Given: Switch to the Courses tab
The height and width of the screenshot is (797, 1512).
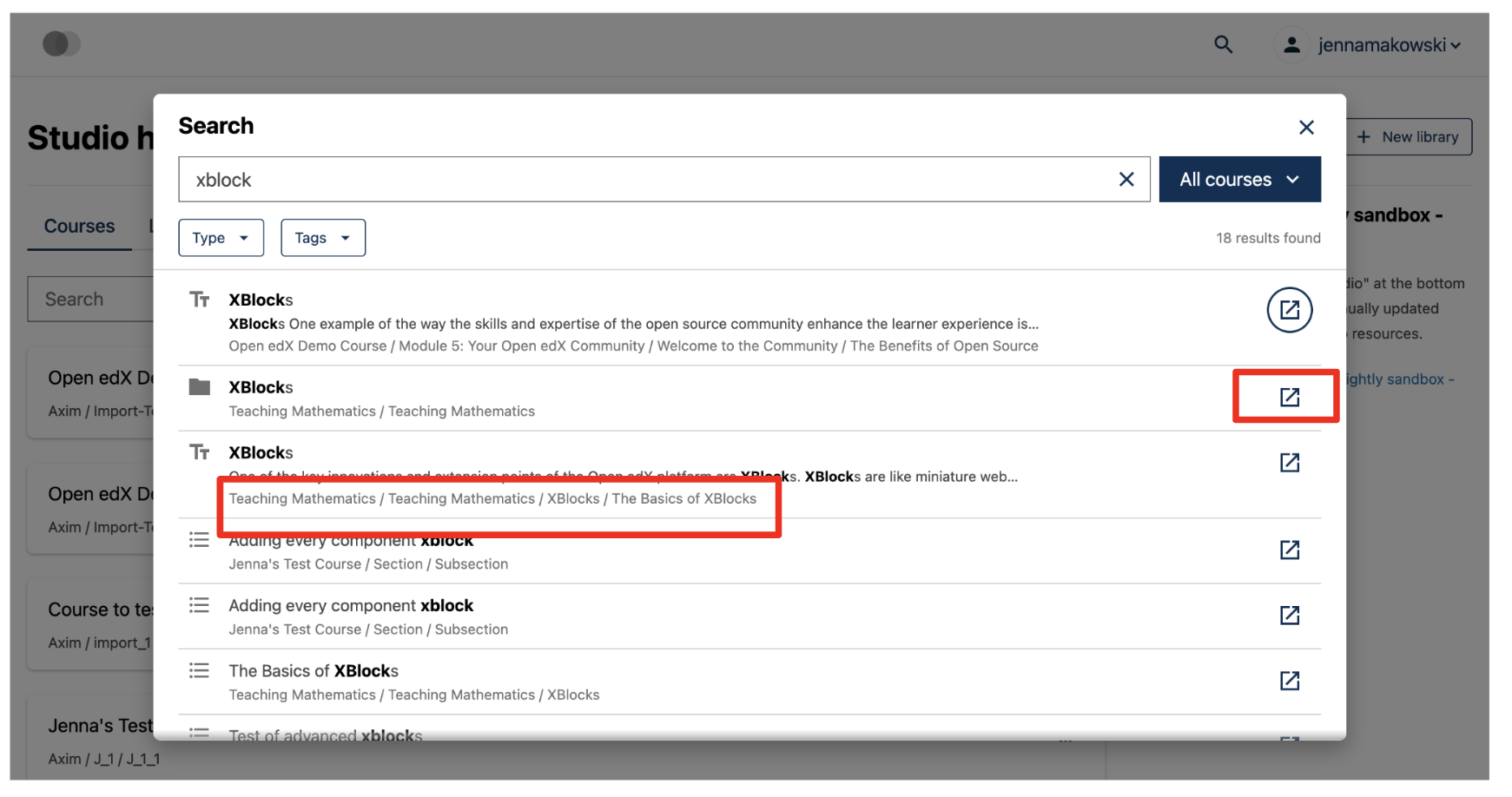Looking at the screenshot, I should pyautogui.click(x=79, y=227).
